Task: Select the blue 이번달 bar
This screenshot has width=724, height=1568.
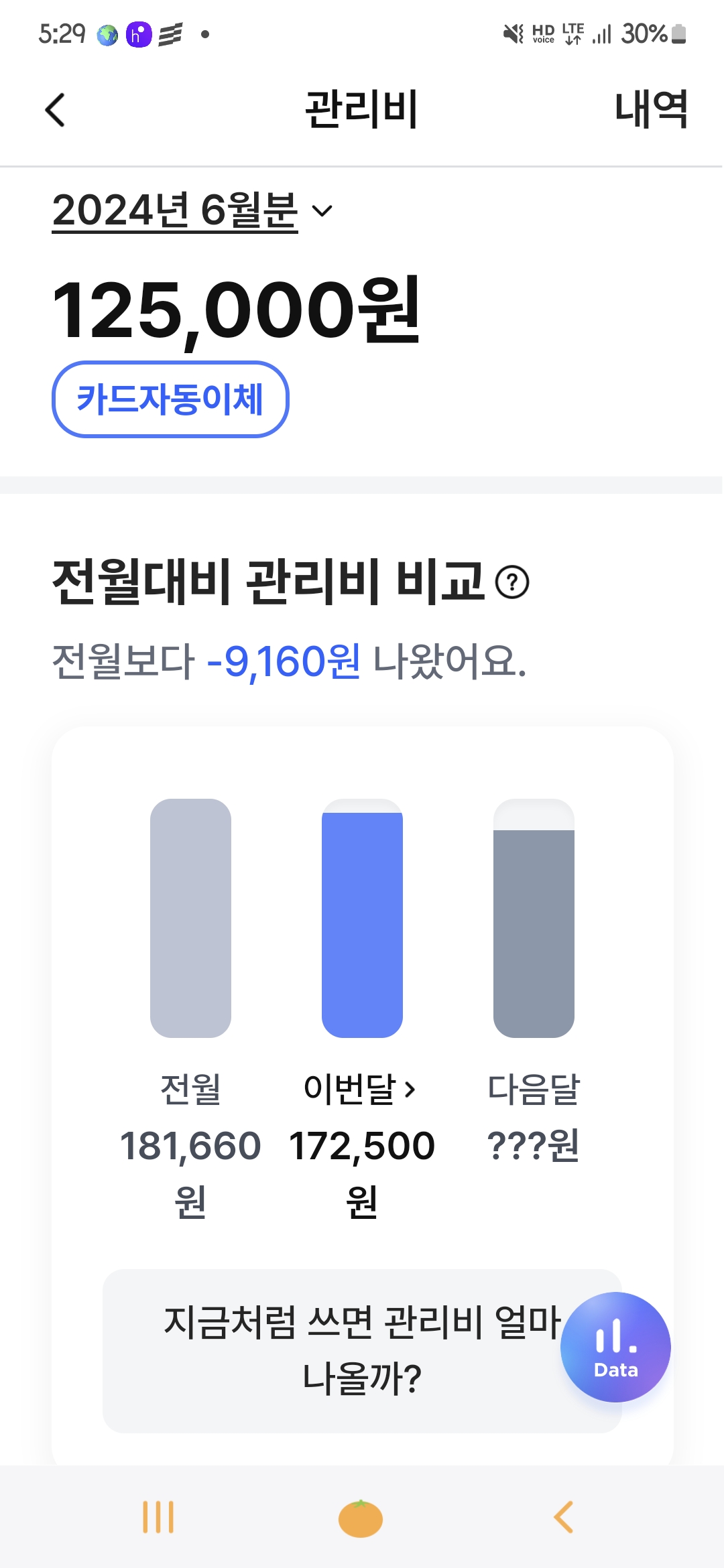Action: [362, 923]
